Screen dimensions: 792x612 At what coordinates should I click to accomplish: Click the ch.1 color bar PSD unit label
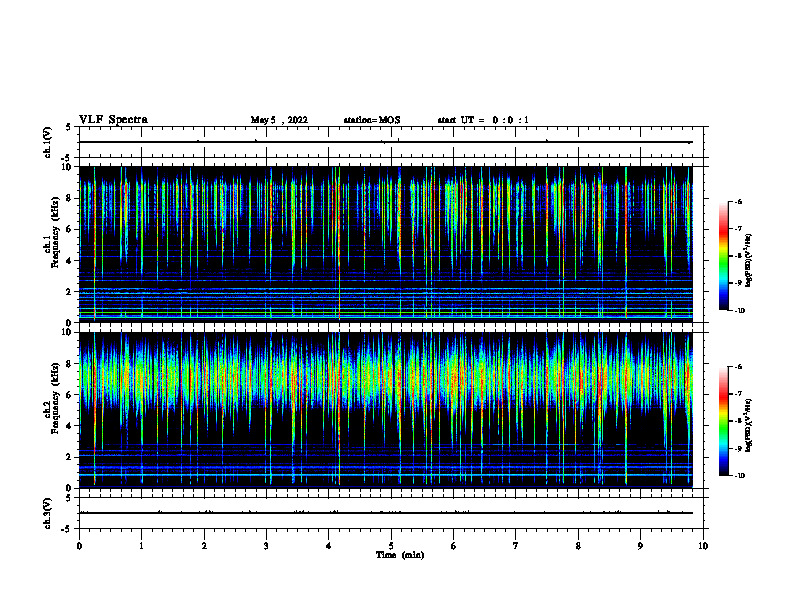[x=749, y=261]
